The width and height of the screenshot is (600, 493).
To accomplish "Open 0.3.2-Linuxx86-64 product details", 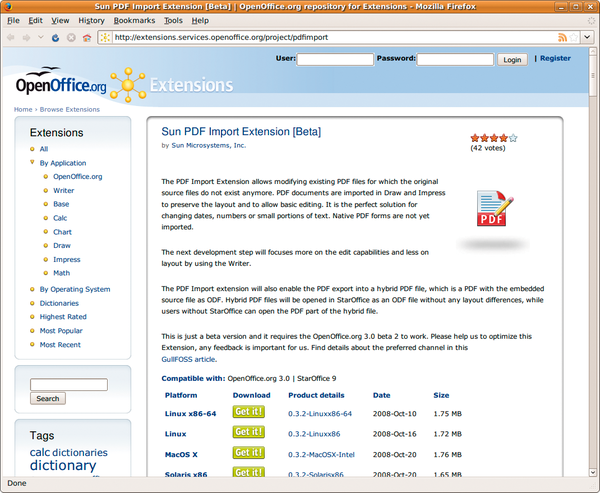I will (x=320, y=414).
